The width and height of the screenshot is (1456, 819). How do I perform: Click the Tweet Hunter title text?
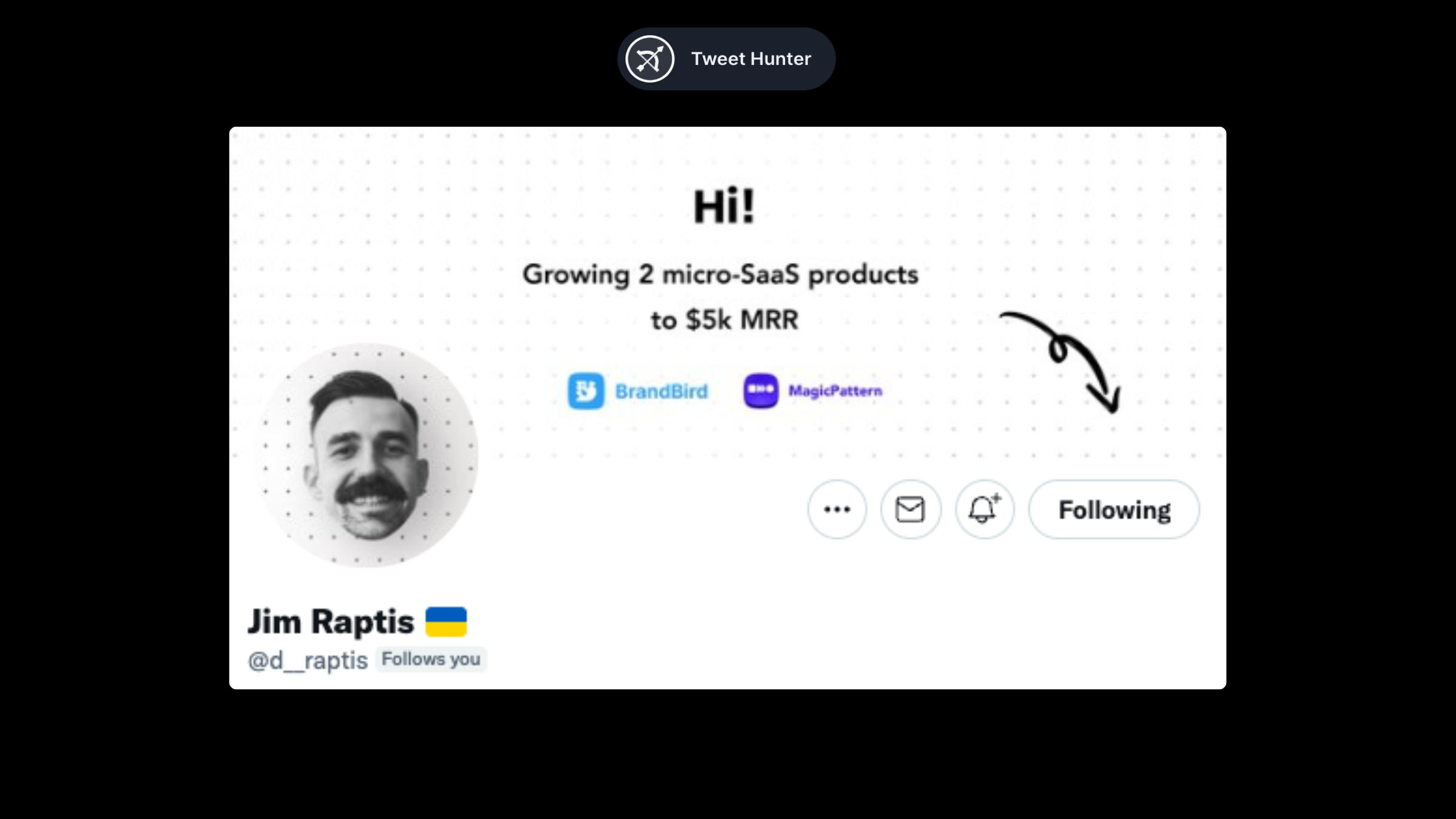coord(751,59)
